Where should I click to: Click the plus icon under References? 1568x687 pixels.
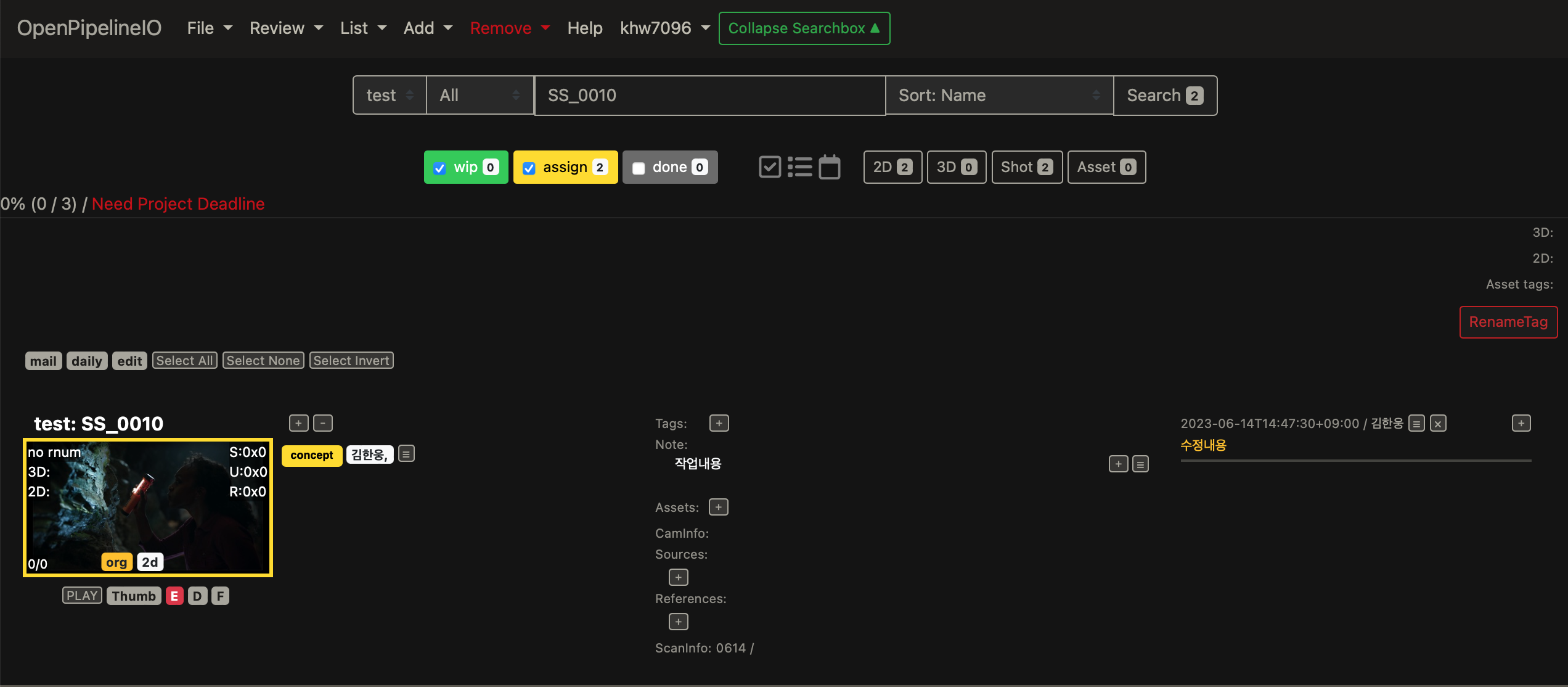coord(678,622)
